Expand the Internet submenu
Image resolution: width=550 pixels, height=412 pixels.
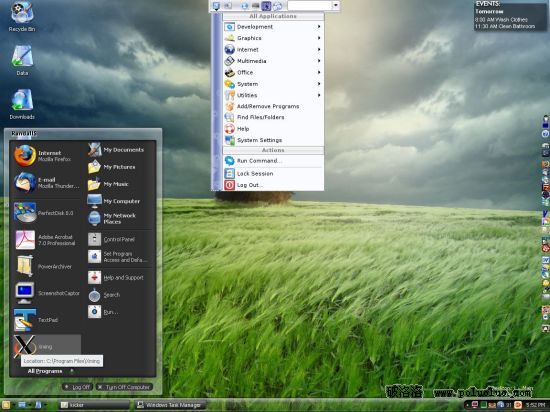273,49
